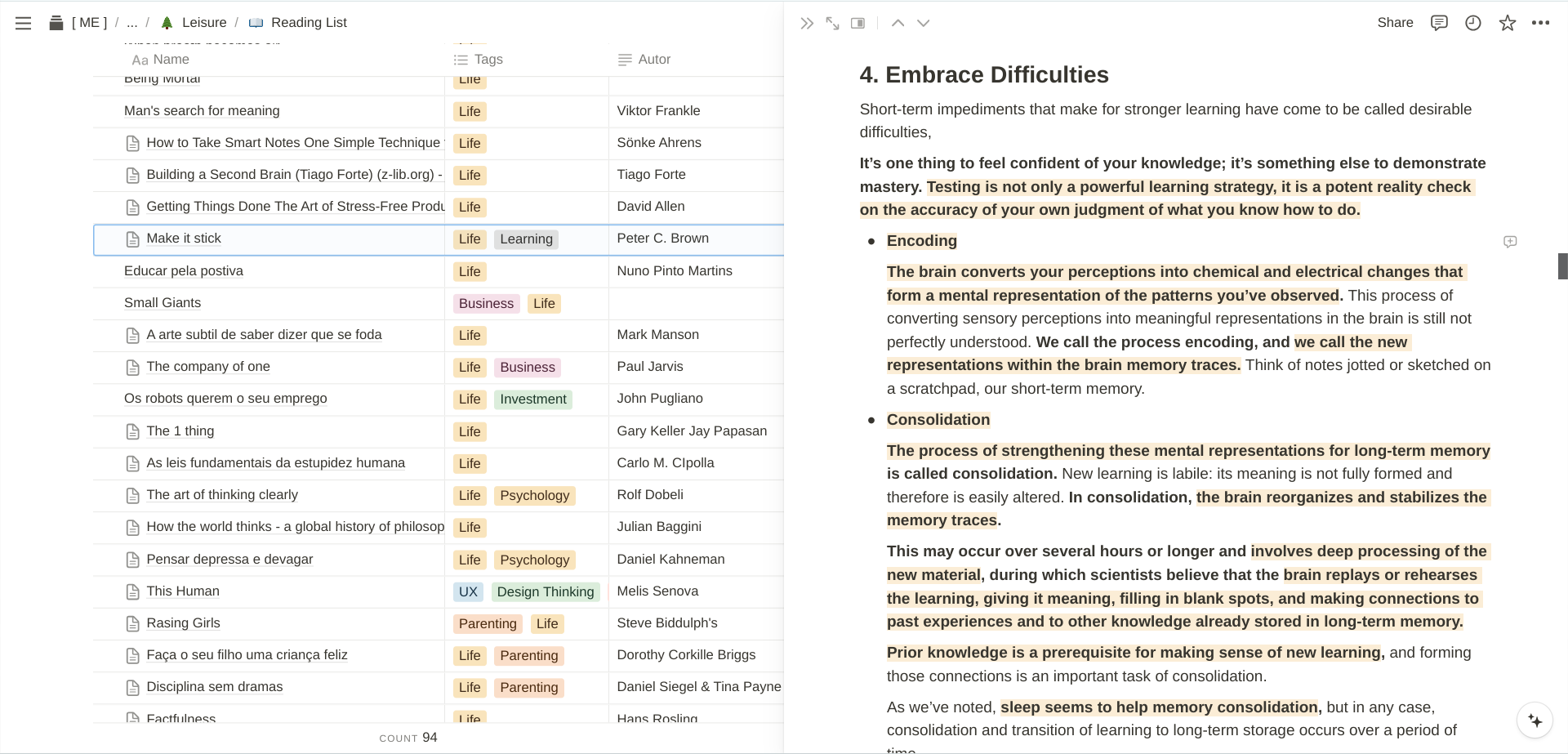Click the scrollbar thumb in the page panel
Viewport: 1568px width, 754px height.
[1563, 266]
